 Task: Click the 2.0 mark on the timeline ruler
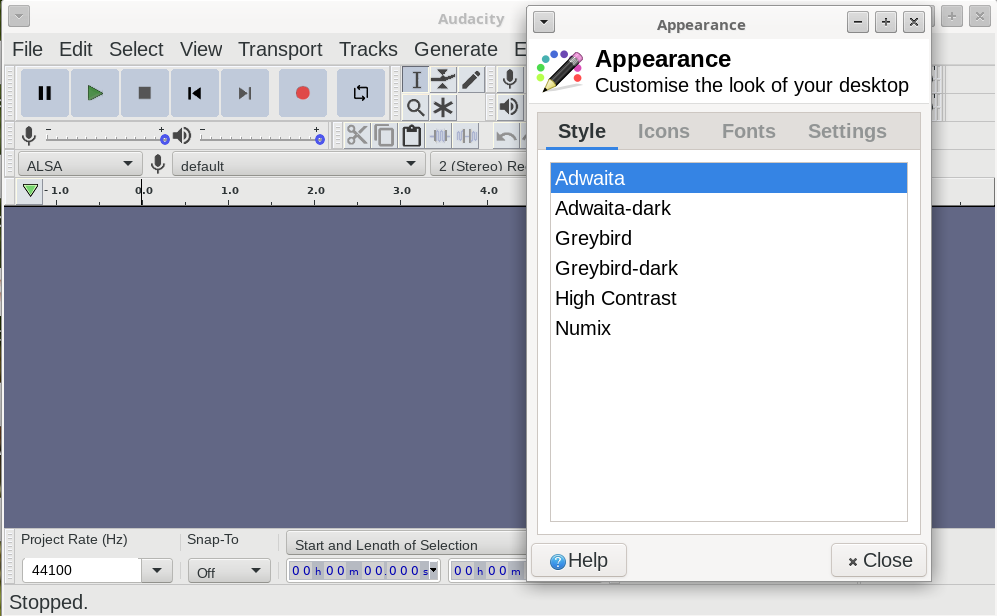[315, 190]
